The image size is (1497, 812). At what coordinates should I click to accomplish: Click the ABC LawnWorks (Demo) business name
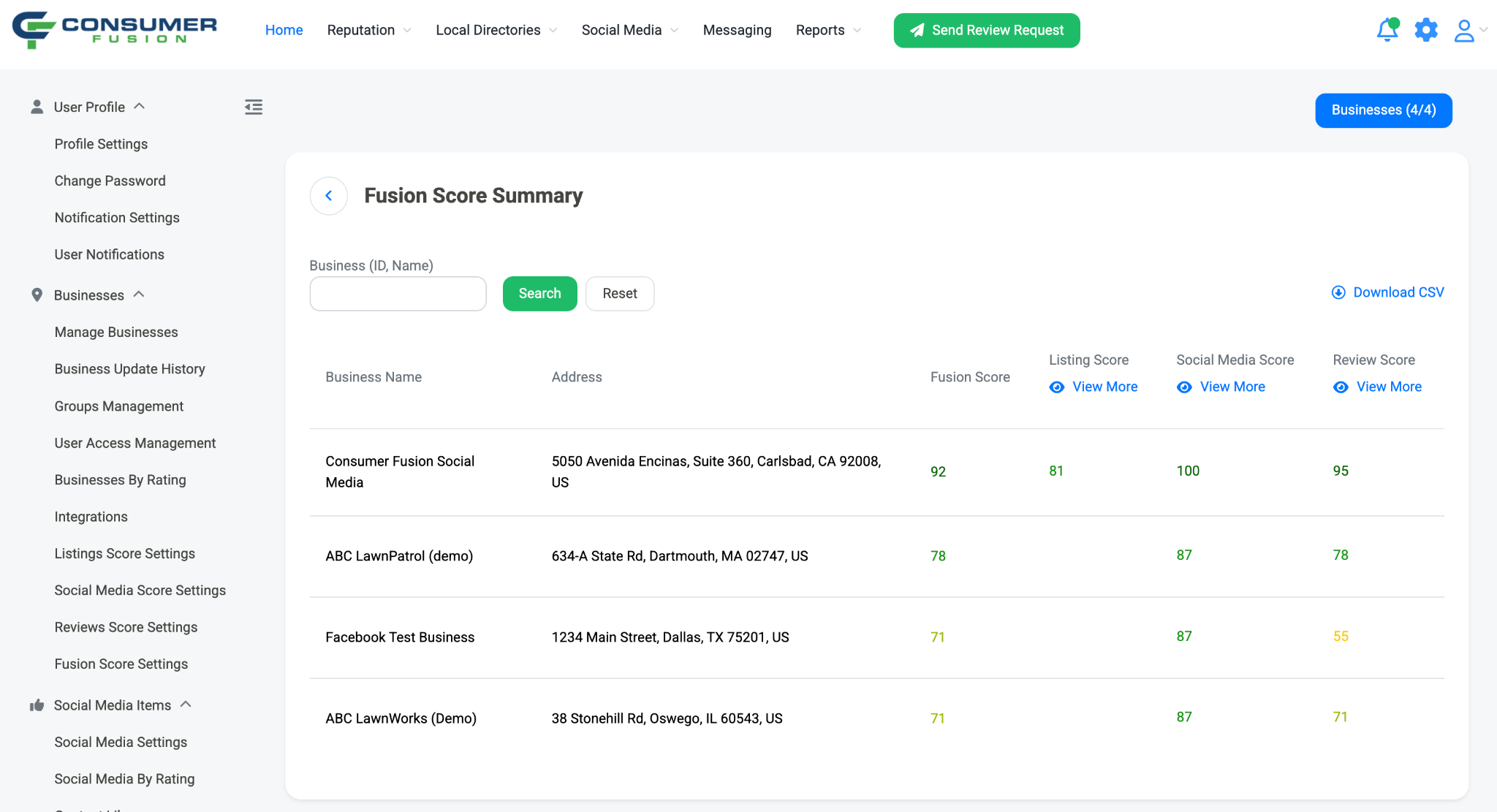401,718
